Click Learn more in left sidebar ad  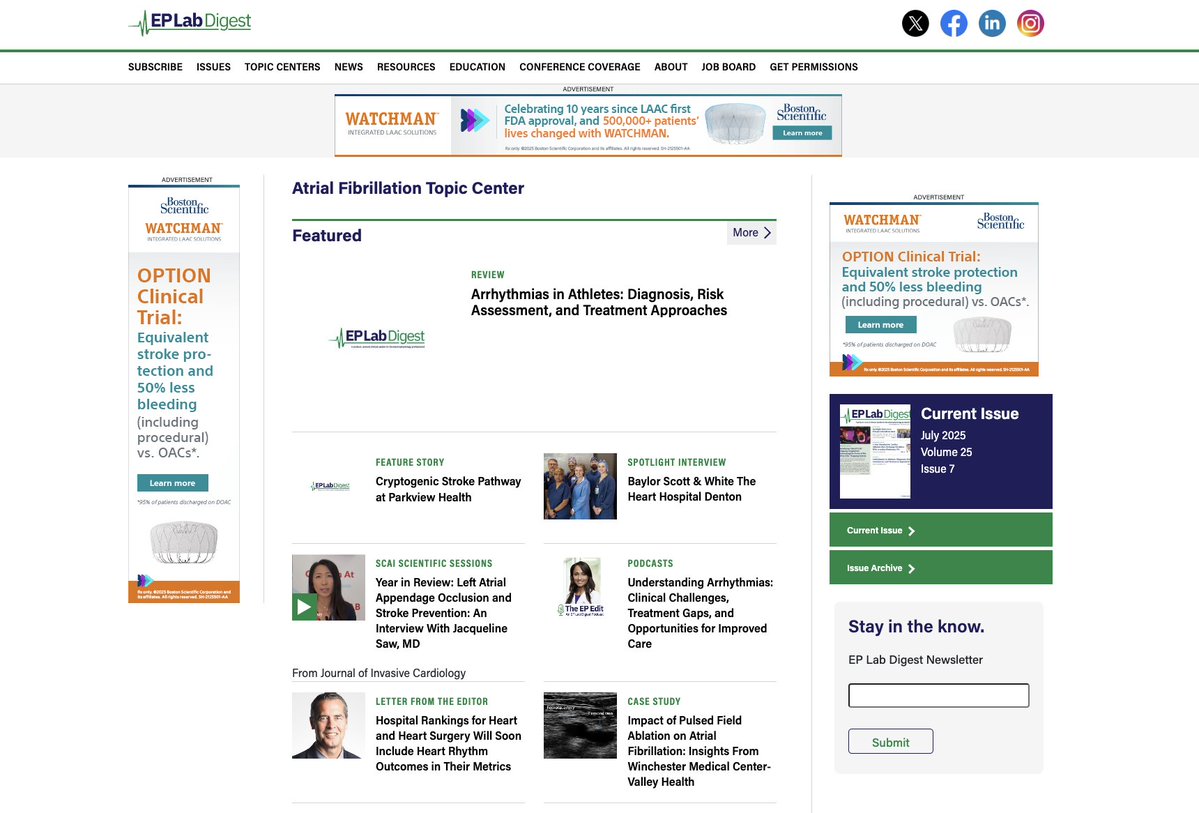[172, 483]
